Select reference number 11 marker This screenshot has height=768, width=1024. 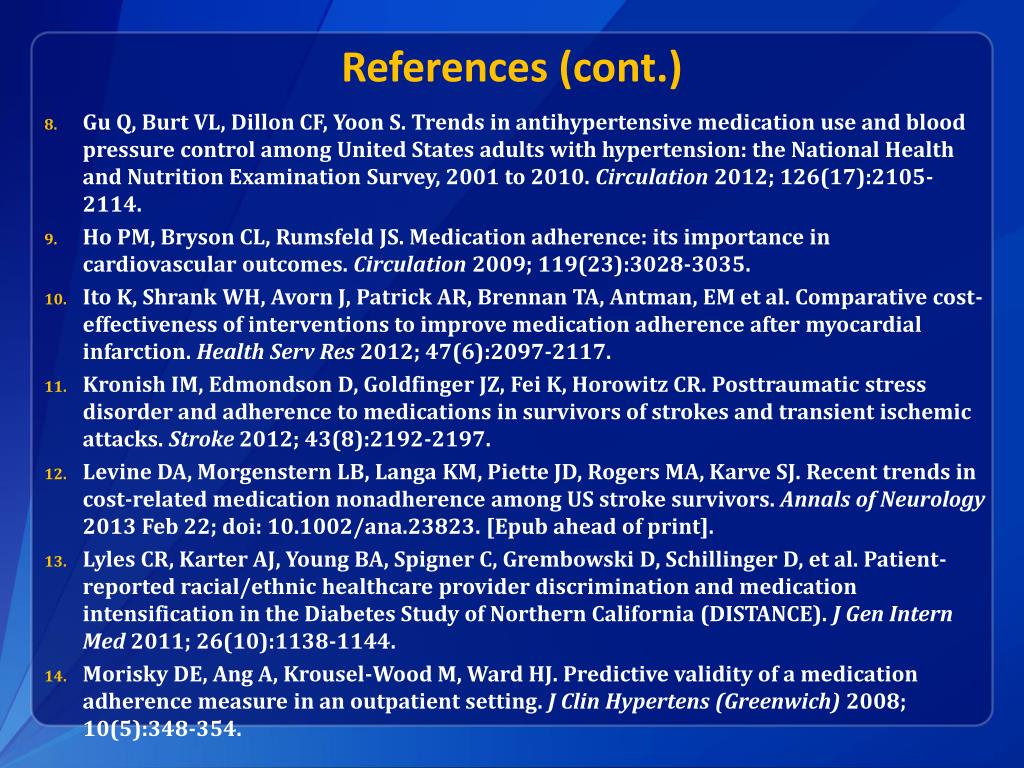[56, 387]
